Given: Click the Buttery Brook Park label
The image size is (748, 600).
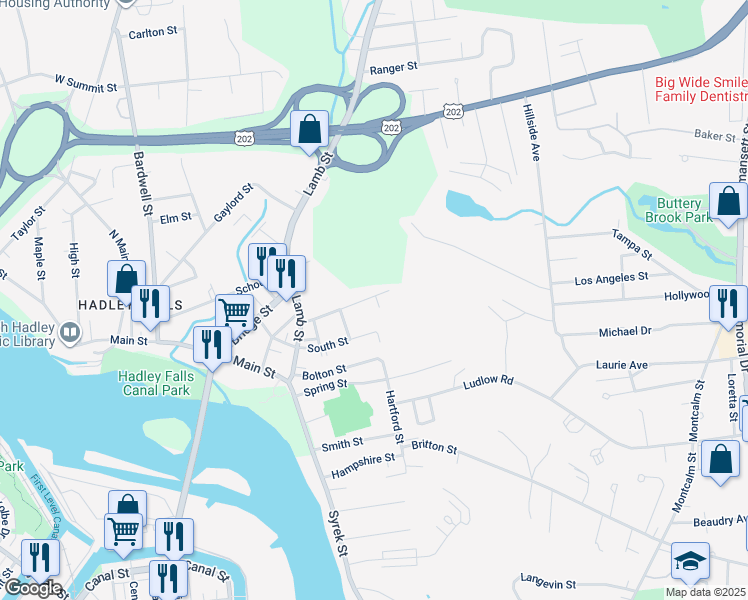Looking at the screenshot, I should click(x=678, y=210).
